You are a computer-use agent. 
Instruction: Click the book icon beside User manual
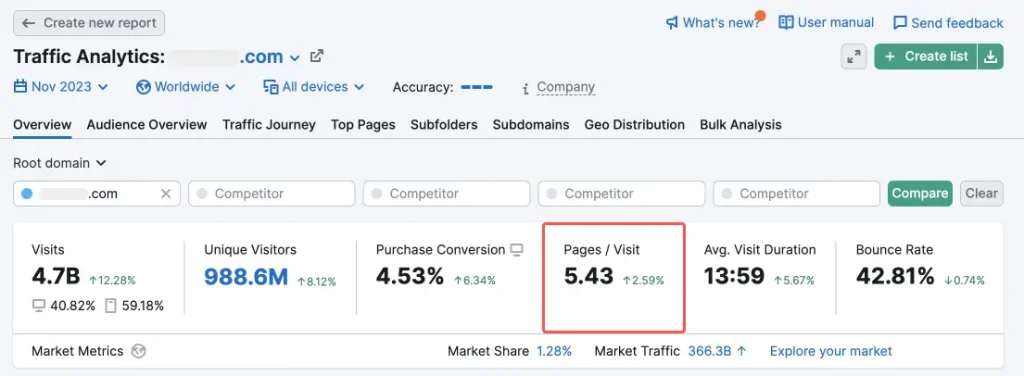(786, 22)
